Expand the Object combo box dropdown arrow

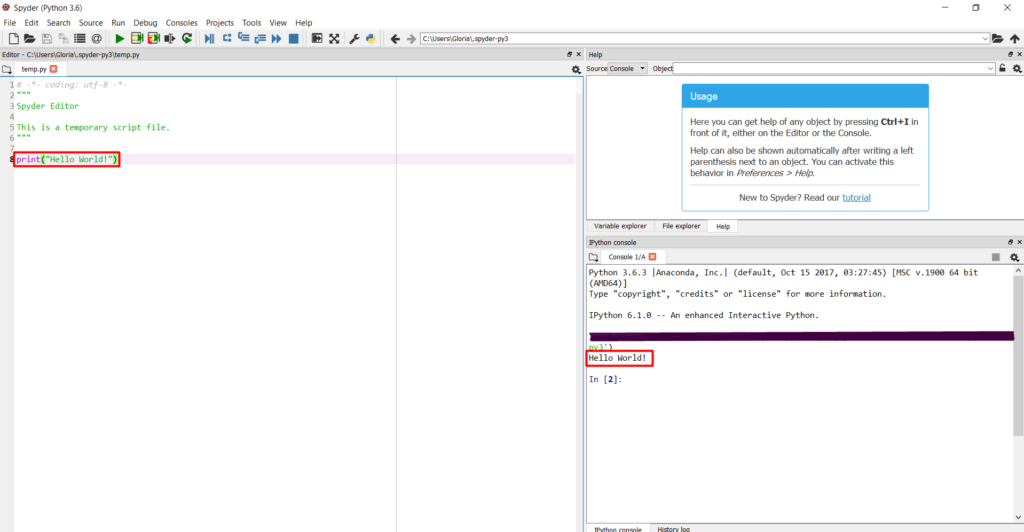[x=990, y=68]
